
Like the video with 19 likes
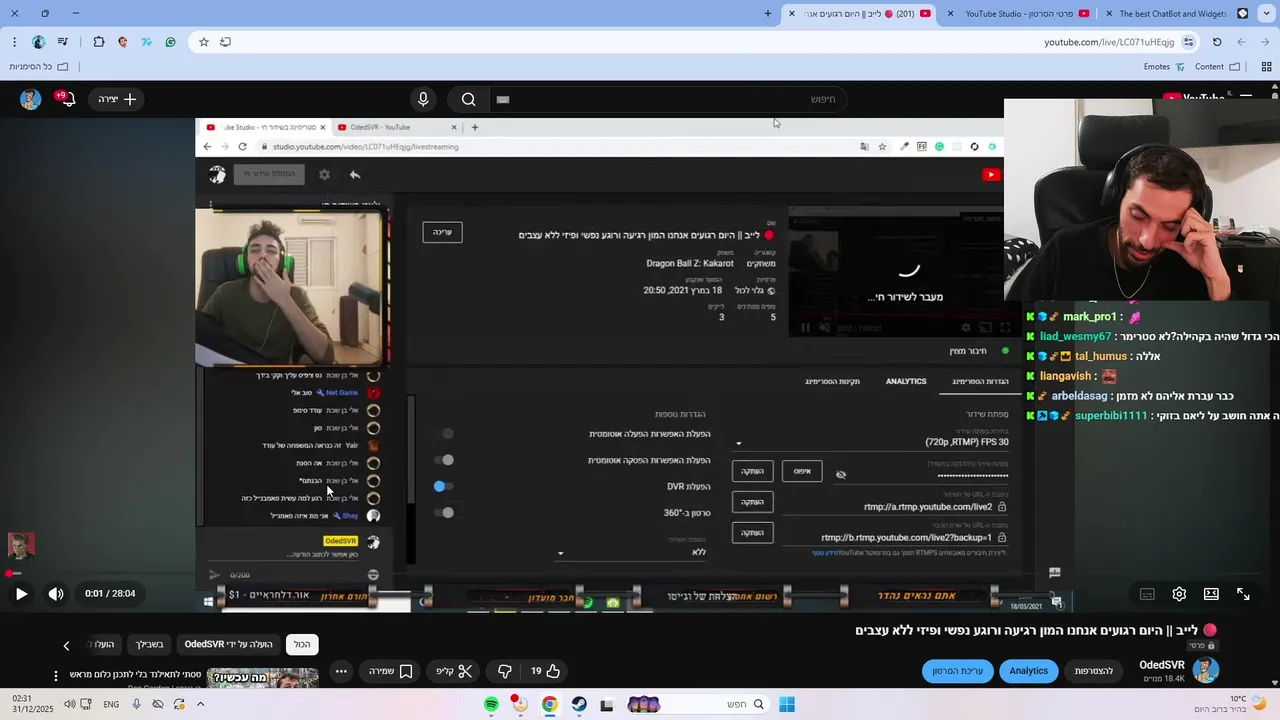tap(545, 671)
